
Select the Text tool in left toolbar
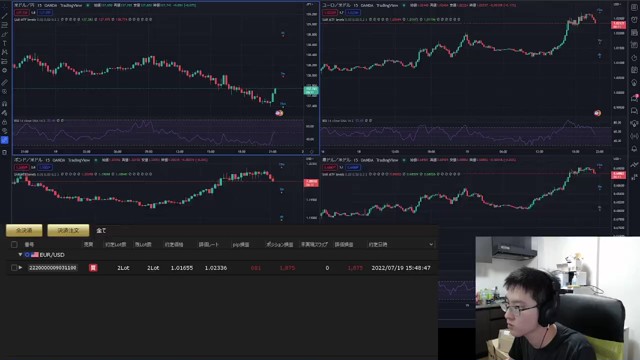pyautogui.click(x=4, y=43)
